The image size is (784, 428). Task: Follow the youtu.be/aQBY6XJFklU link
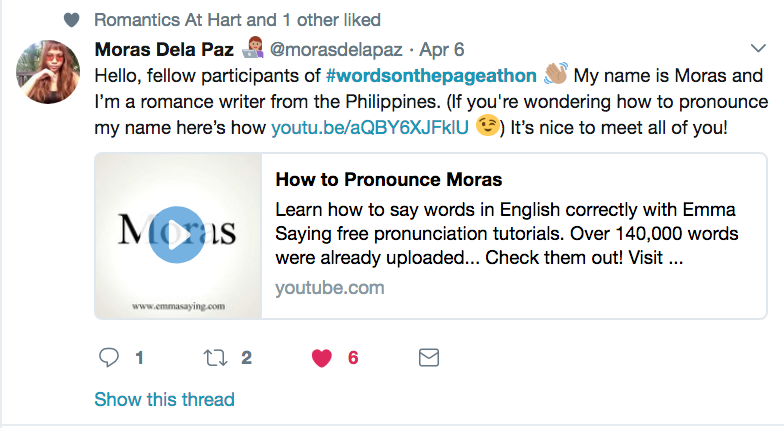pyautogui.click(x=384, y=127)
